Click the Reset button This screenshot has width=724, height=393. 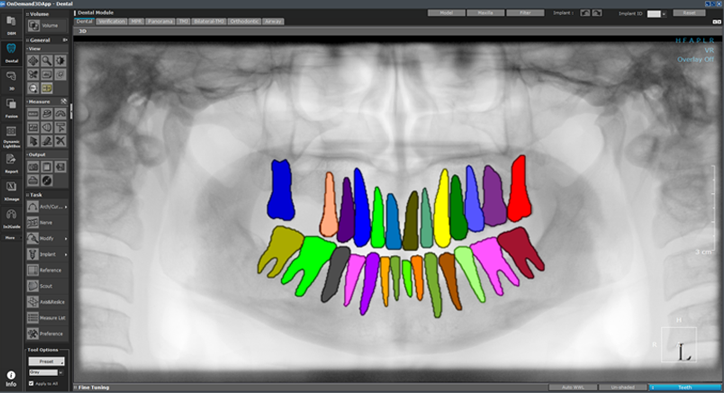tap(689, 13)
